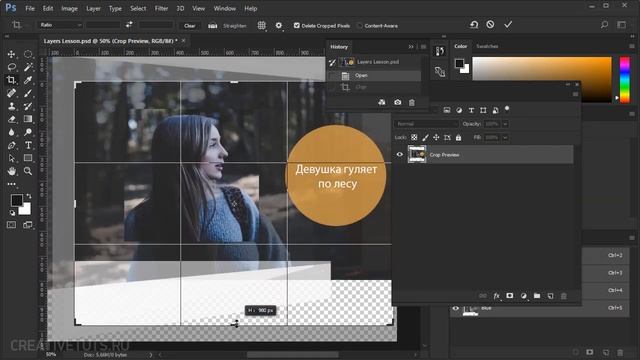This screenshot has height=360, width=640.
Task: Create new snapshot with camera icon
Action: 397,102
